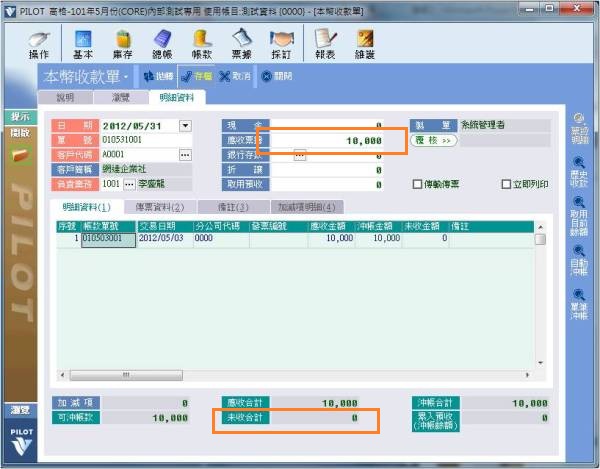The height and width of the screenshot is (469, 600).
Task: Click the folder icon in left panel
Action: (20, 156)
